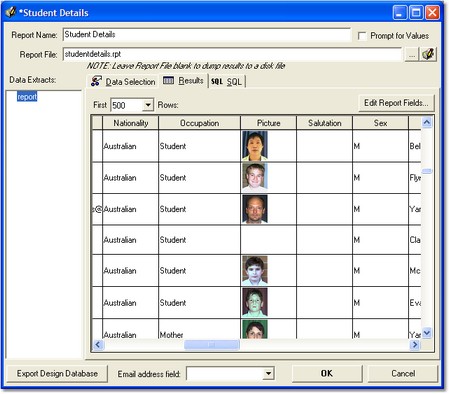The image size is (449, 394).
Task: Click the horizontal scrollbar thumb
Action: point(212,344)
